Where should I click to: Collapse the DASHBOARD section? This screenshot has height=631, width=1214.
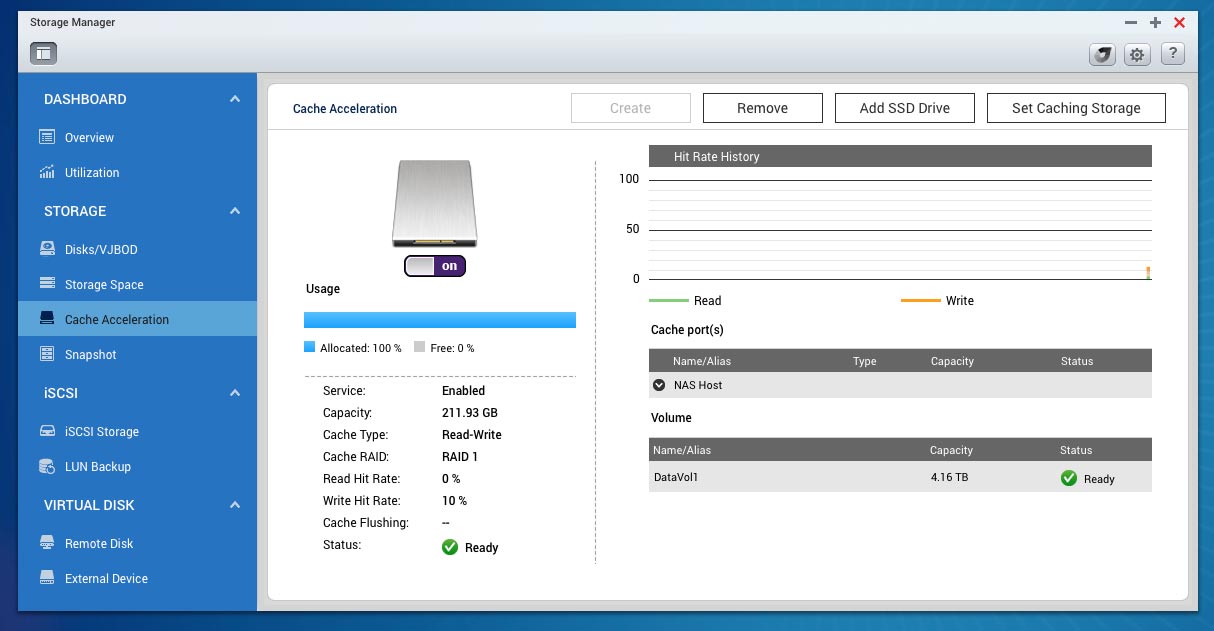pos(235,99)
